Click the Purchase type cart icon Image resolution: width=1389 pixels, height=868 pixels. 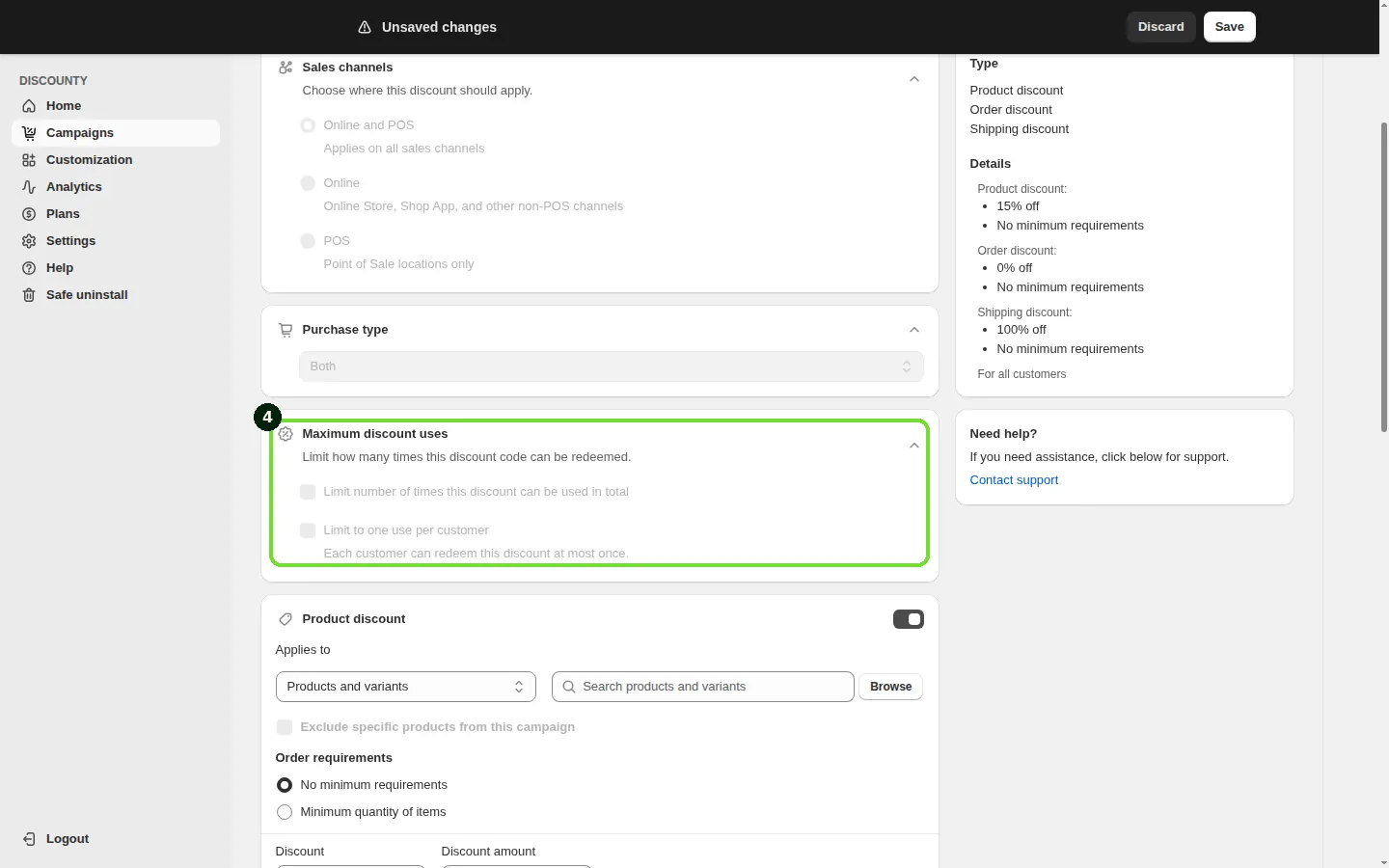coord(286,330)
